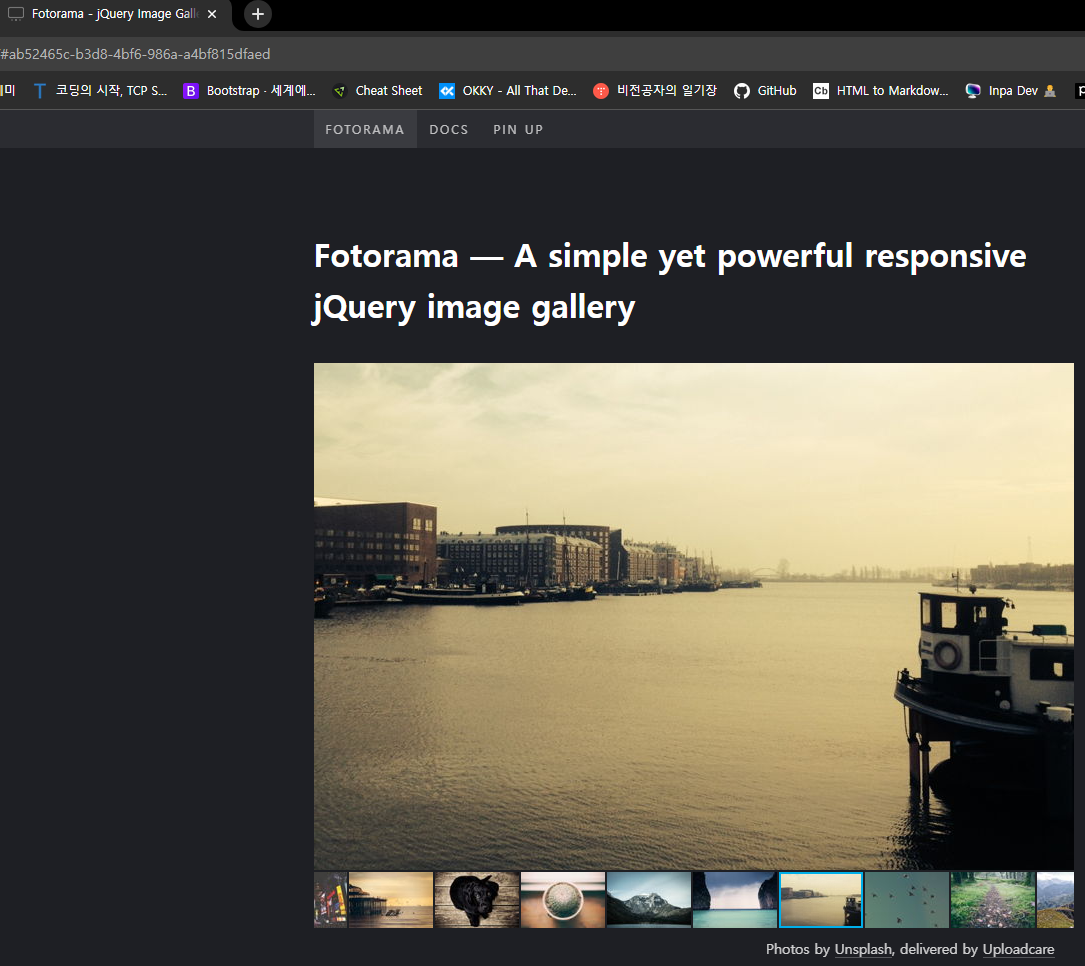Follow the Unsplash link
The width and height of the screenshot is (1085, 966).
[x=864, y=949]
